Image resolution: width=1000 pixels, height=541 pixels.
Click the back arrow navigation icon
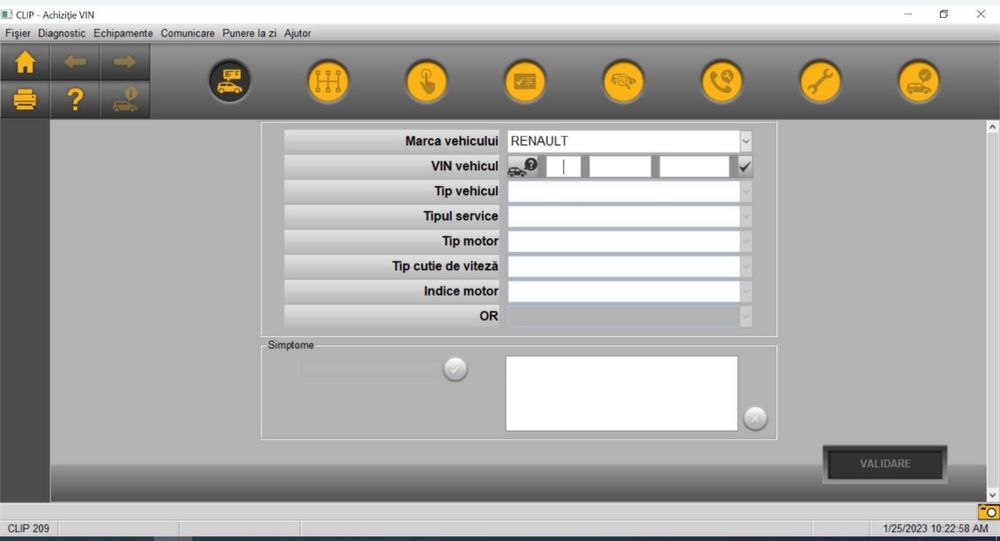click(75, 62)
